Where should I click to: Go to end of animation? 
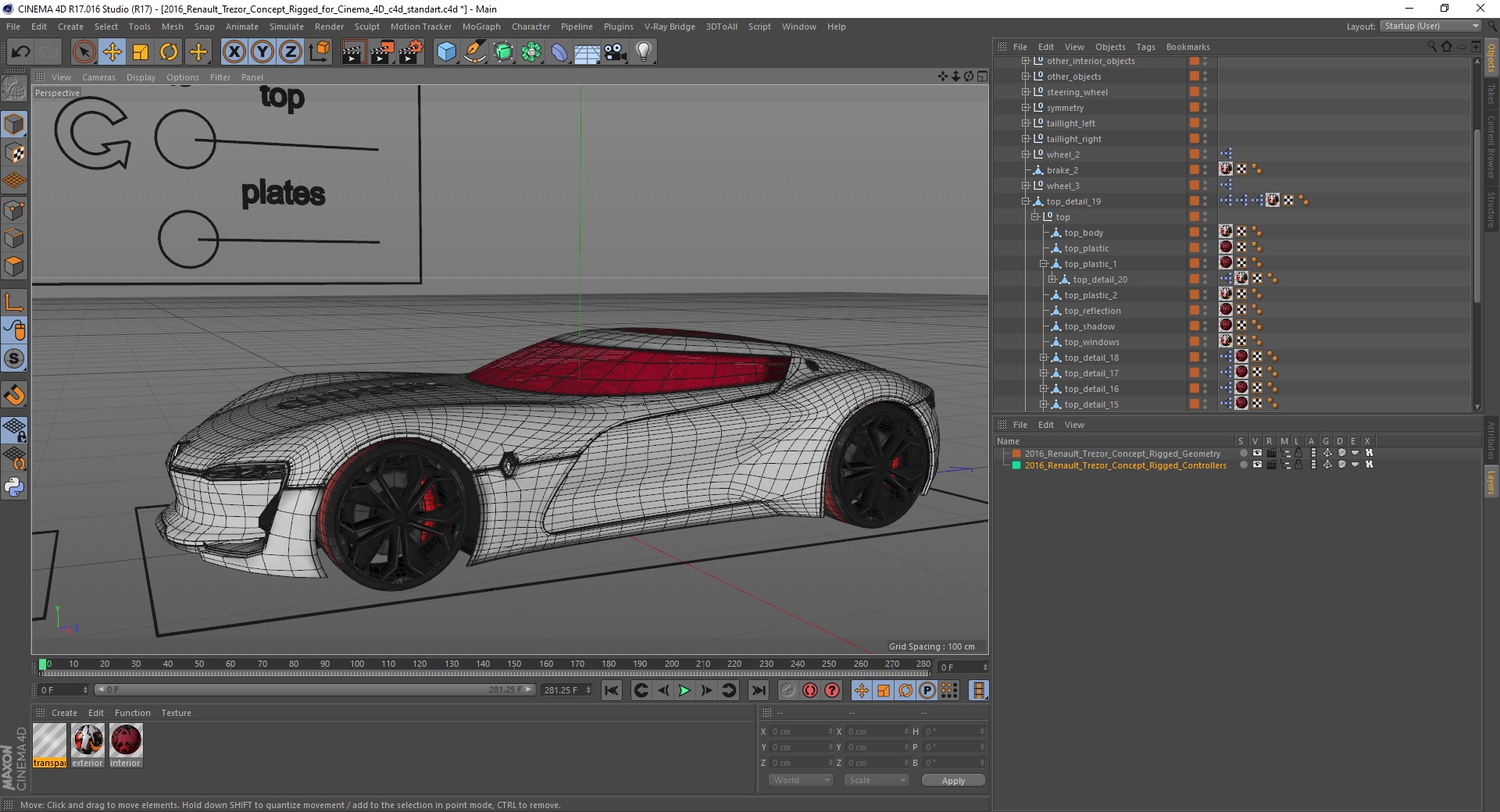[758, 690]
